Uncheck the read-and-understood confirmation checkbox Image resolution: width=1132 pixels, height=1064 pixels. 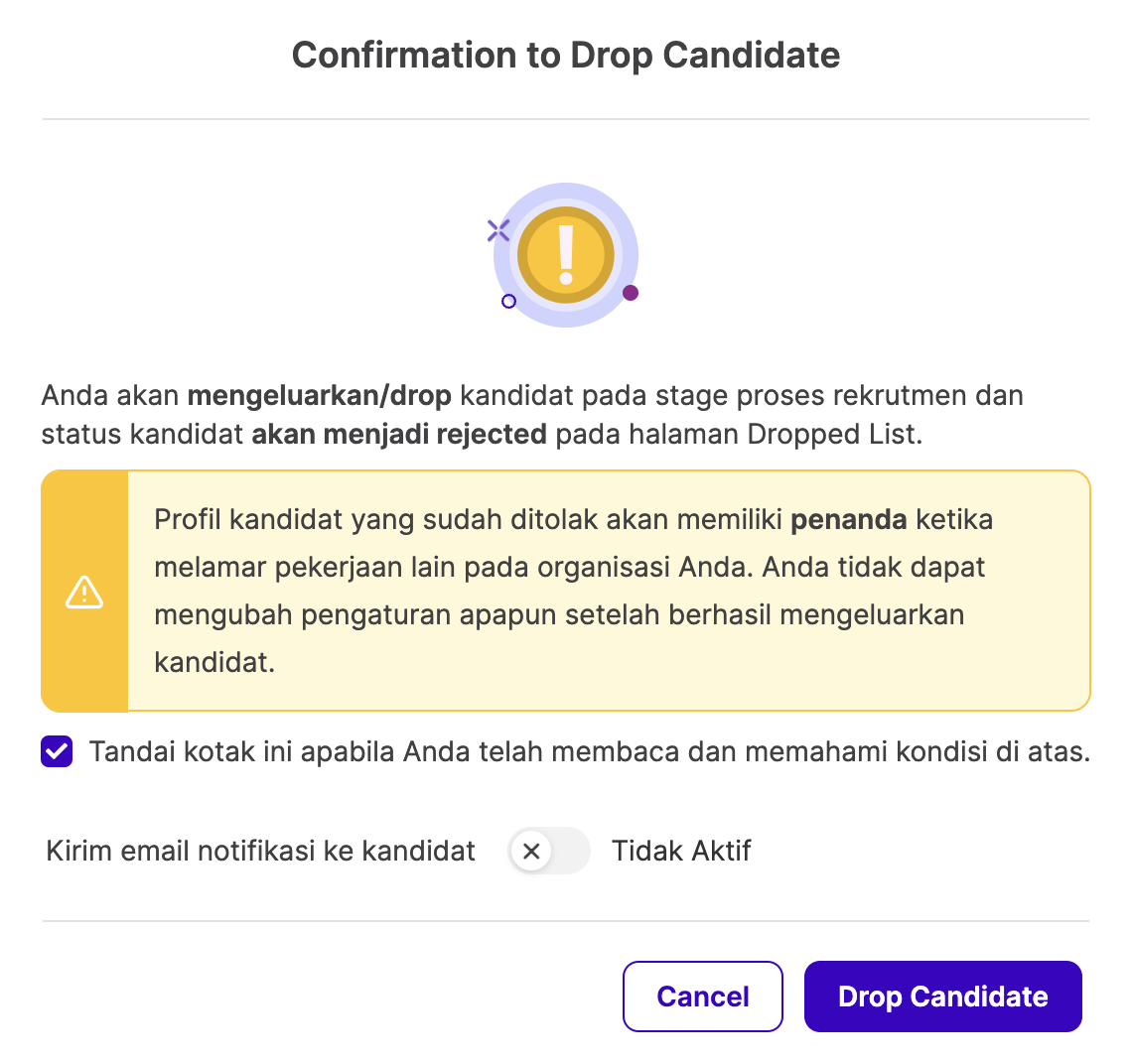click(57, 751)
